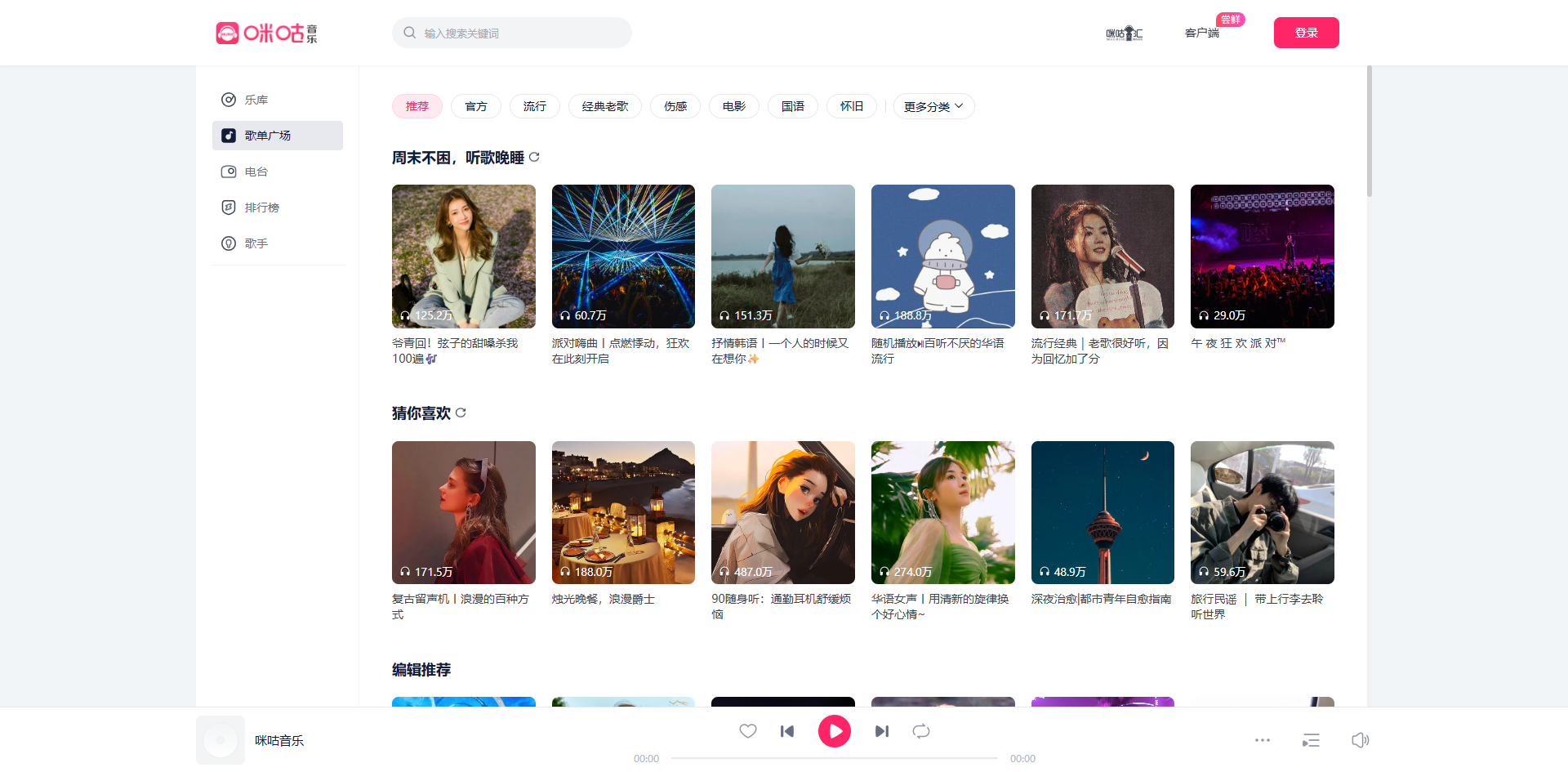
Task: Open the 客户端 client download link
Action: click(1202, 33)
